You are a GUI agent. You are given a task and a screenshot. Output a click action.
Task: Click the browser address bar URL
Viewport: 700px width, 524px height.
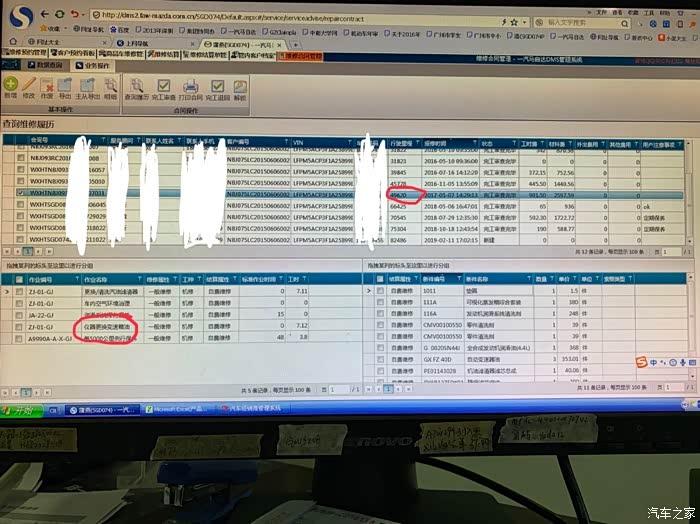232,19
